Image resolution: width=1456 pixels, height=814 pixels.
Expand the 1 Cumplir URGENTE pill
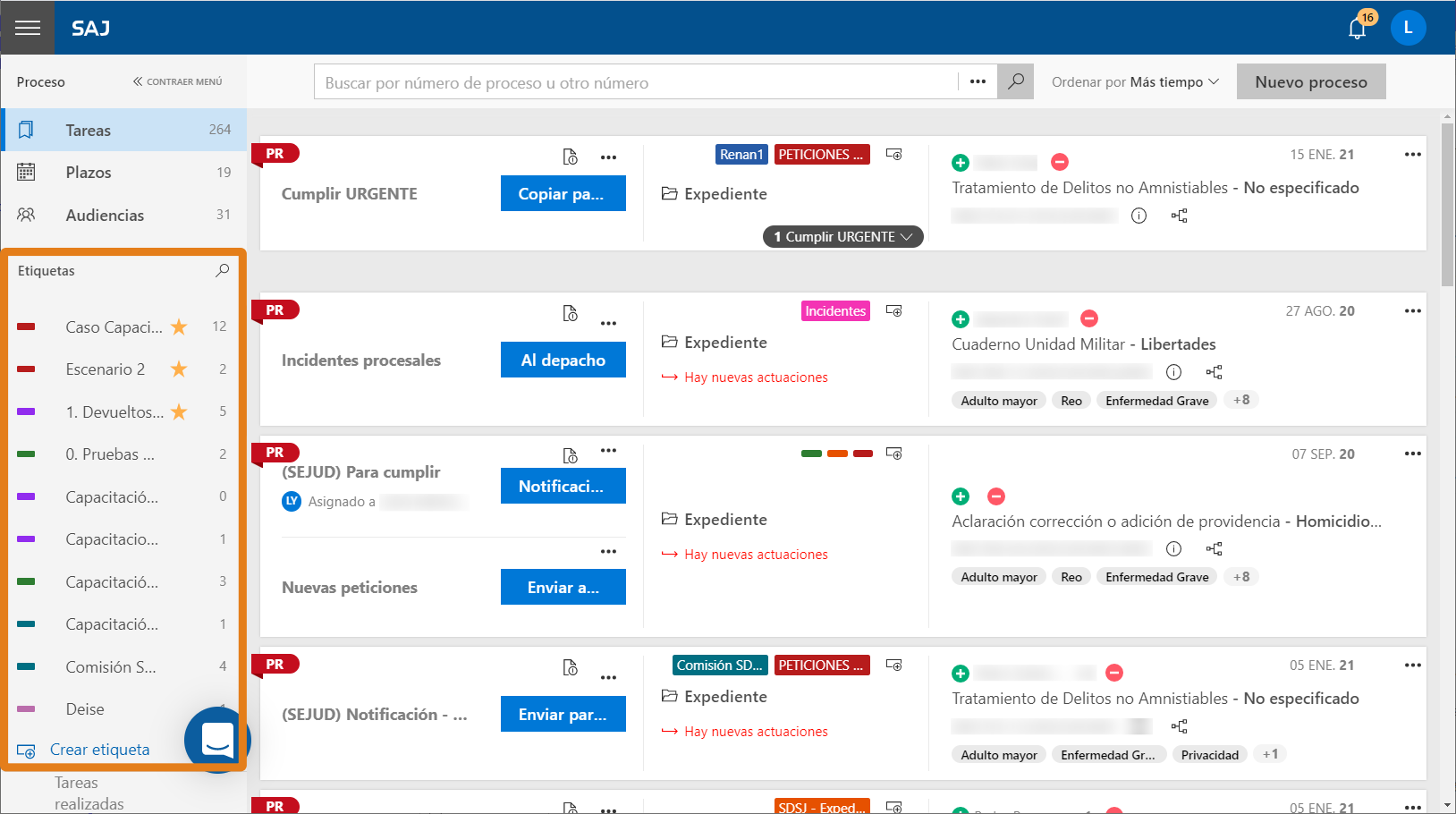point(842,236)
